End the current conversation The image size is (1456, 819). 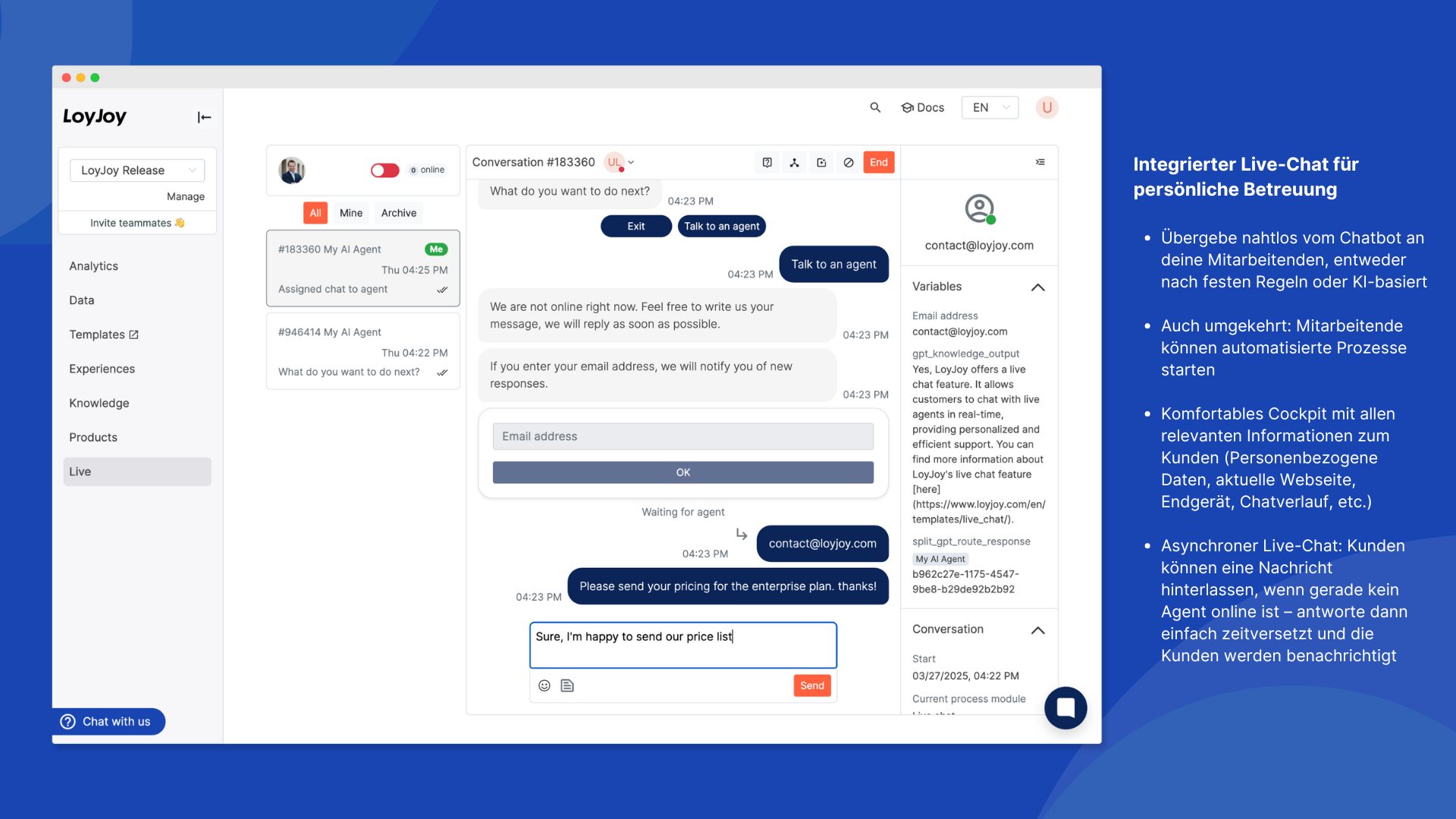878,162
